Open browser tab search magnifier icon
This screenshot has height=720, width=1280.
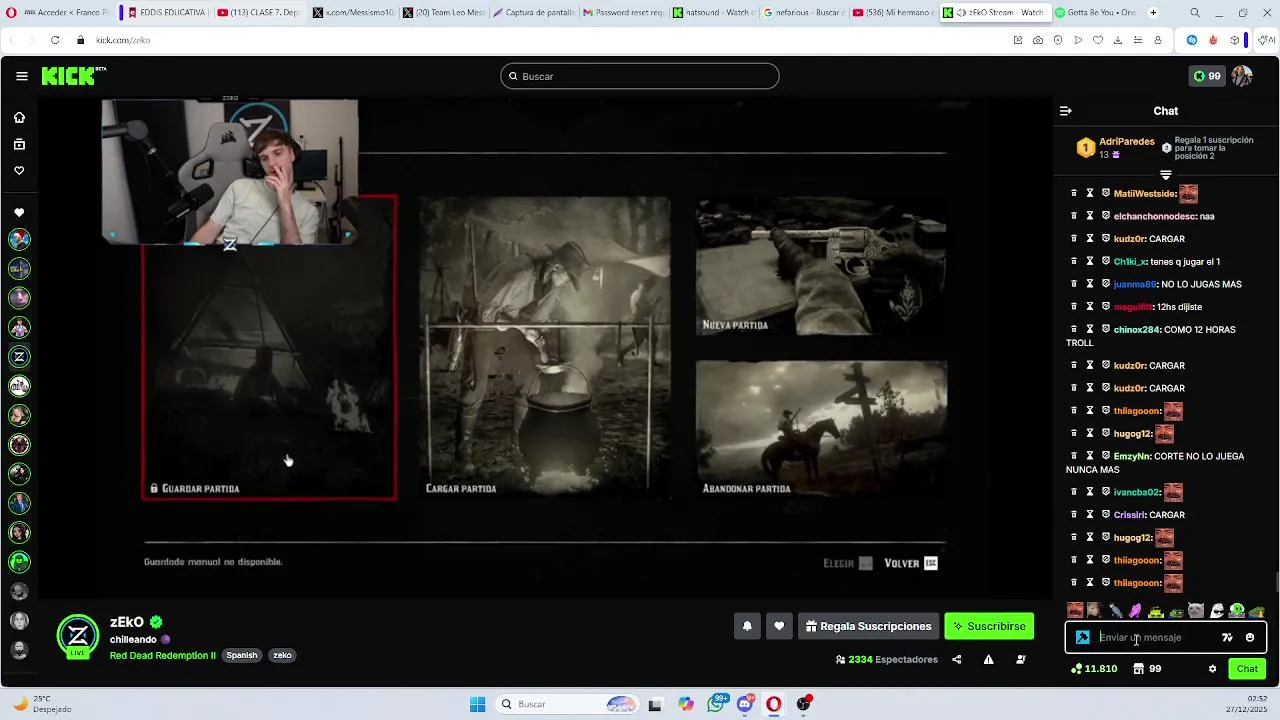pos(1195,13)
